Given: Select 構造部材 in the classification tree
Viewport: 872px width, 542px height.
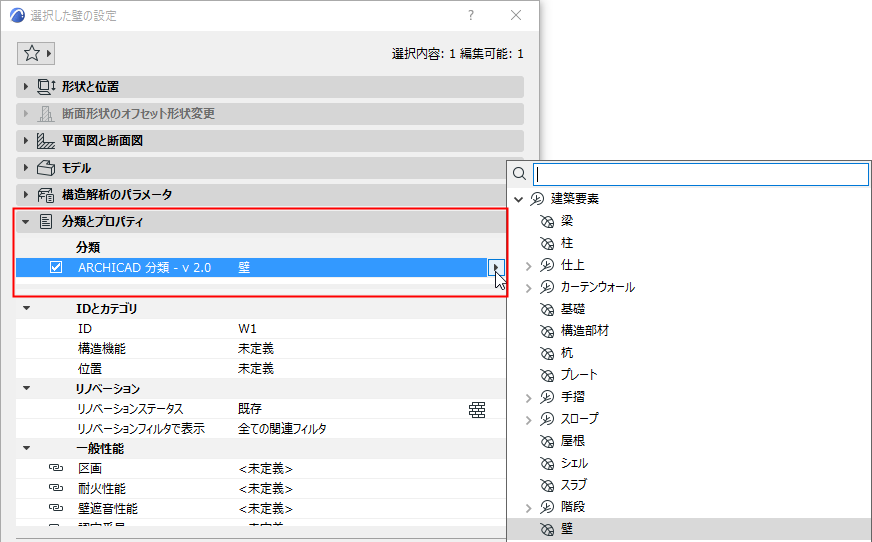Looking at the screenshot, I should click(584, 331).
